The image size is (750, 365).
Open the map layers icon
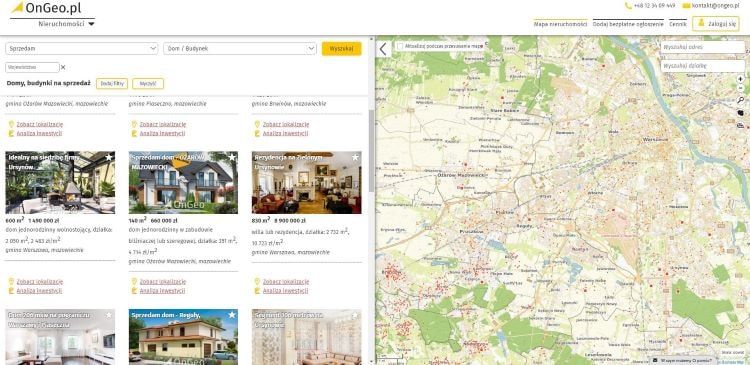(x=740, y=126)
